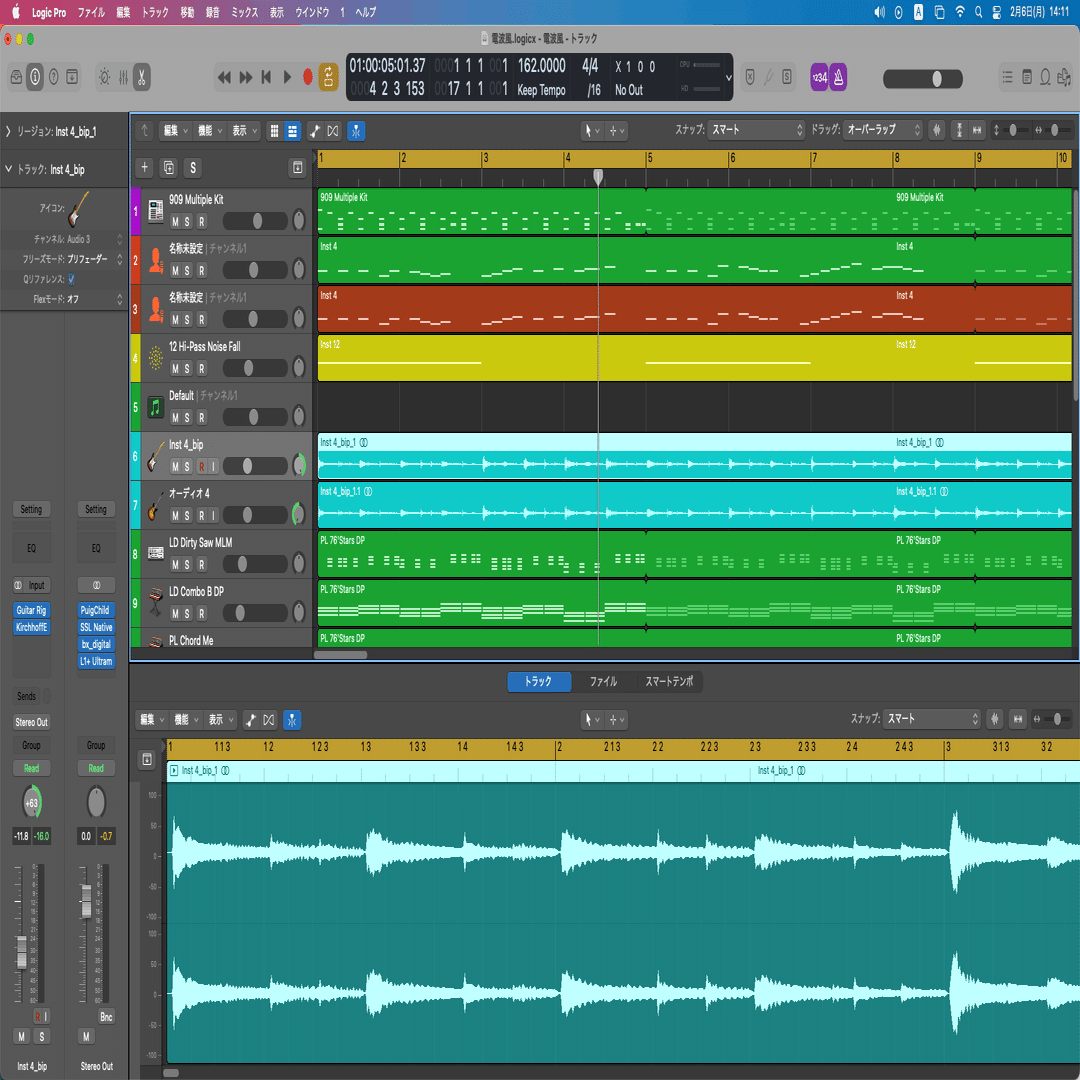Toggle the Inspector button in control bar
The height and width of the screenshot is (1080, 1080).
[x=35, y=77]
